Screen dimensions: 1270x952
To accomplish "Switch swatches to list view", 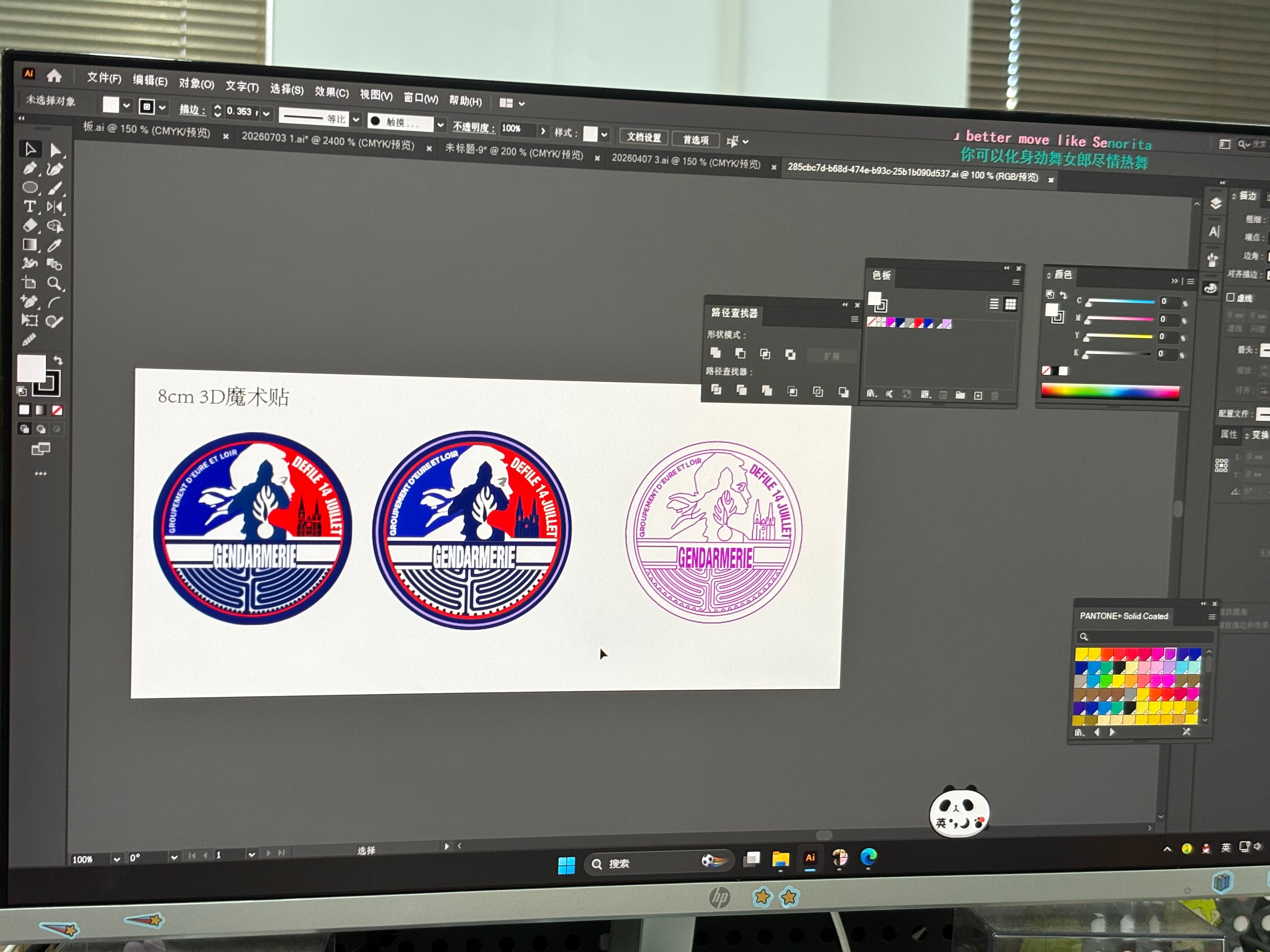I will [994, 304].
